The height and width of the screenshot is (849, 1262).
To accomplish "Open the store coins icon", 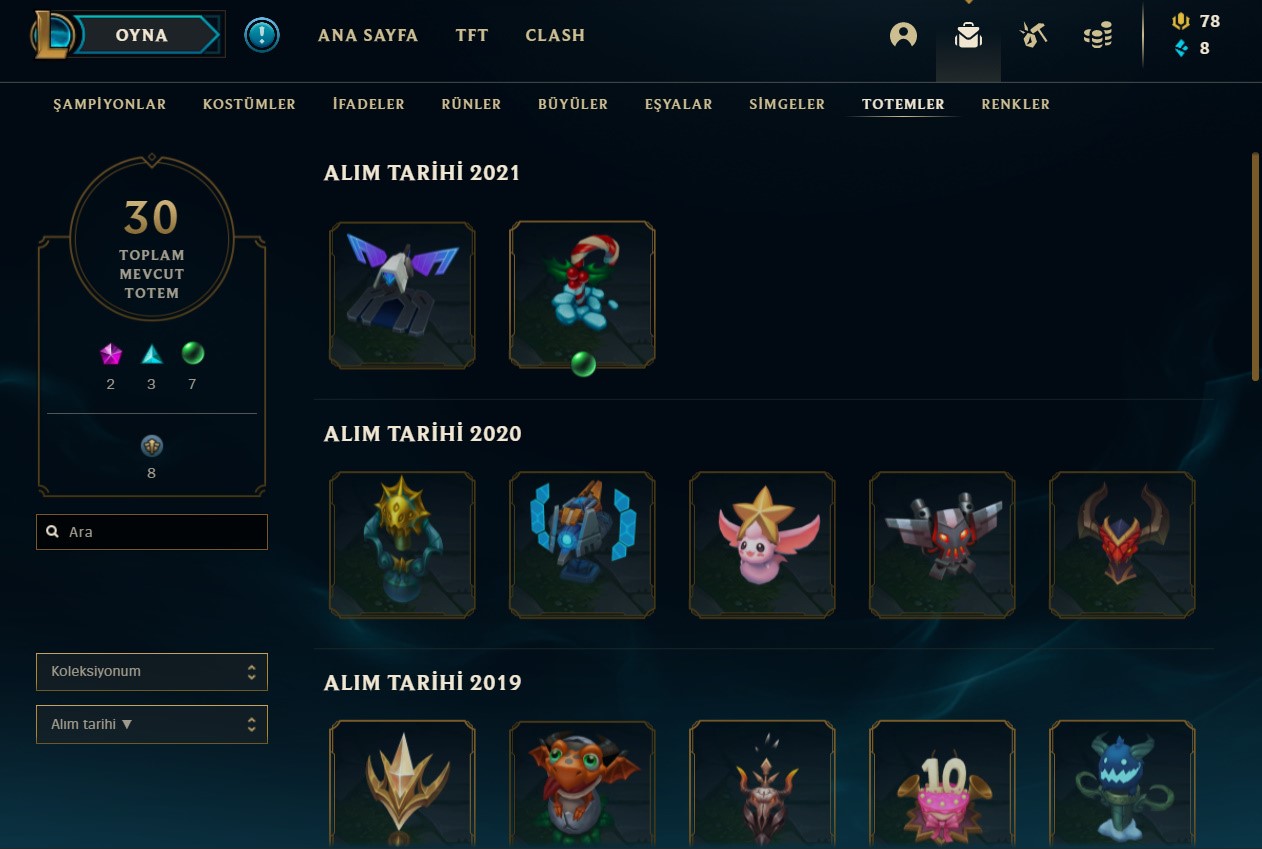I will pos(1098,36).
